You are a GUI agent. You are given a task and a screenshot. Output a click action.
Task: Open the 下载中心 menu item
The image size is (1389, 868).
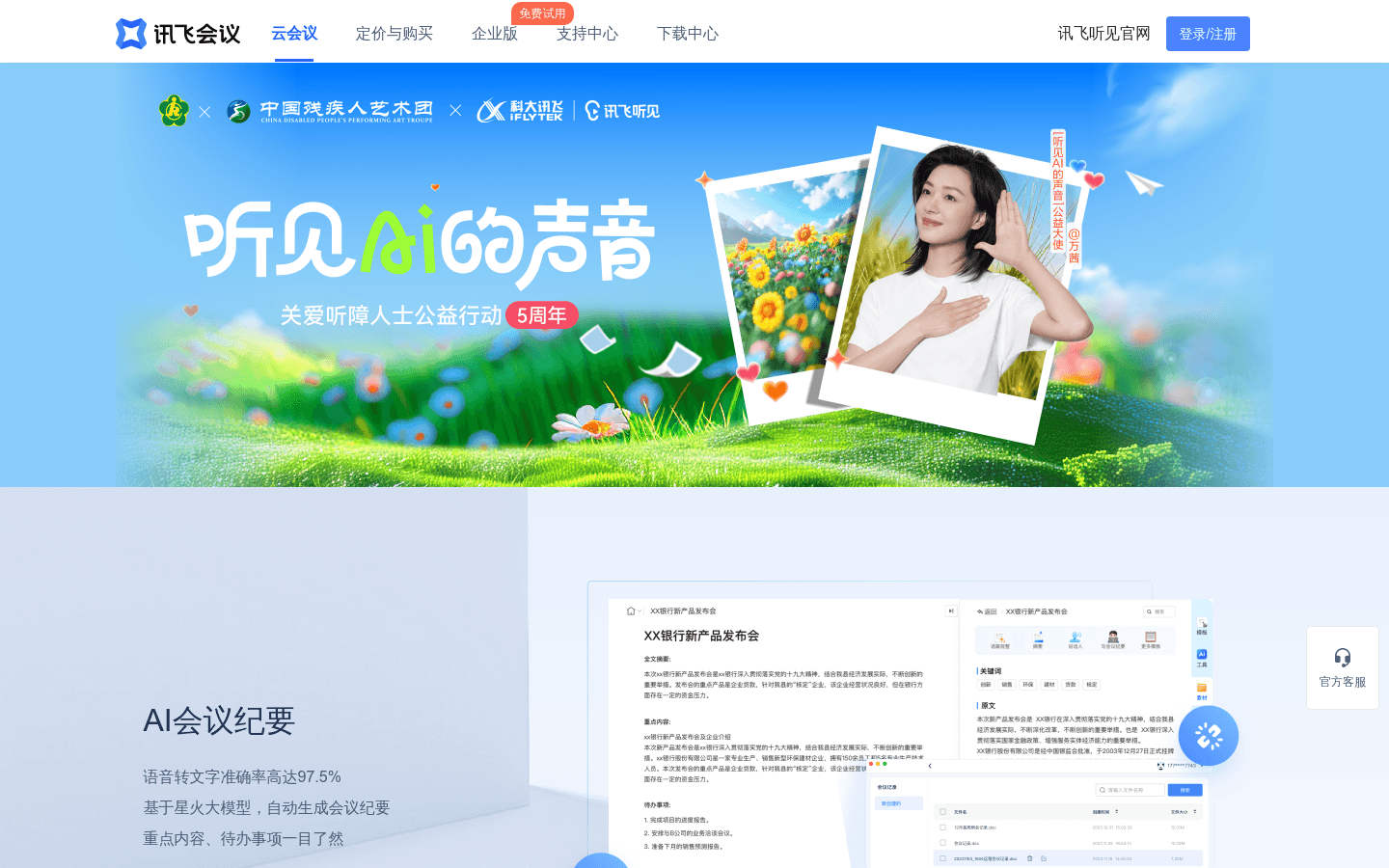point(688,34)
